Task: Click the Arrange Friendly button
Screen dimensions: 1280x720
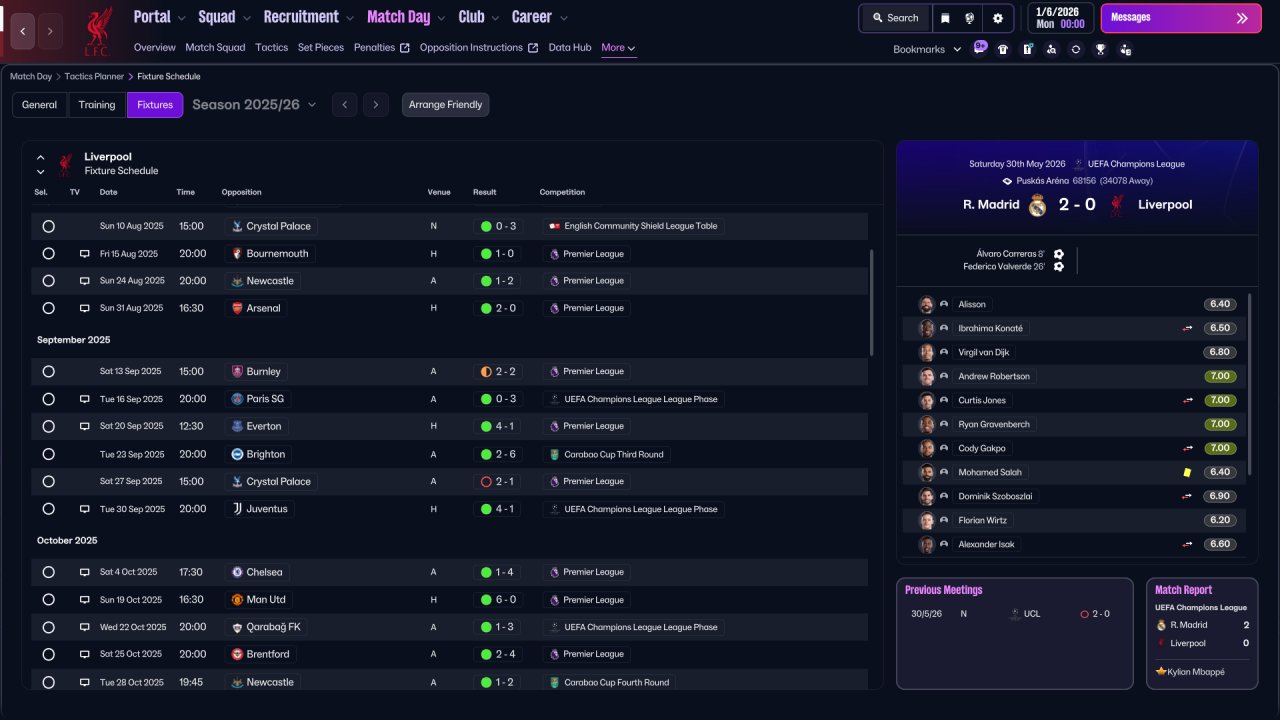Action: click(446, 105)
